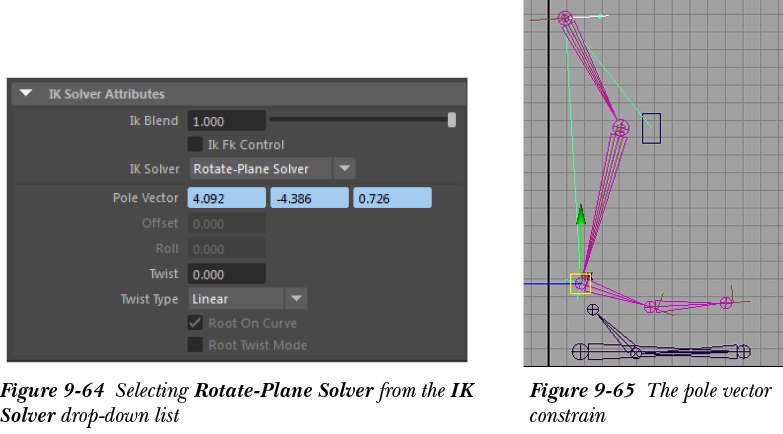Select the ball joint in mid-foot
Image resolution: width=783 pixels, height=434 pixels.
pos(652,306)
